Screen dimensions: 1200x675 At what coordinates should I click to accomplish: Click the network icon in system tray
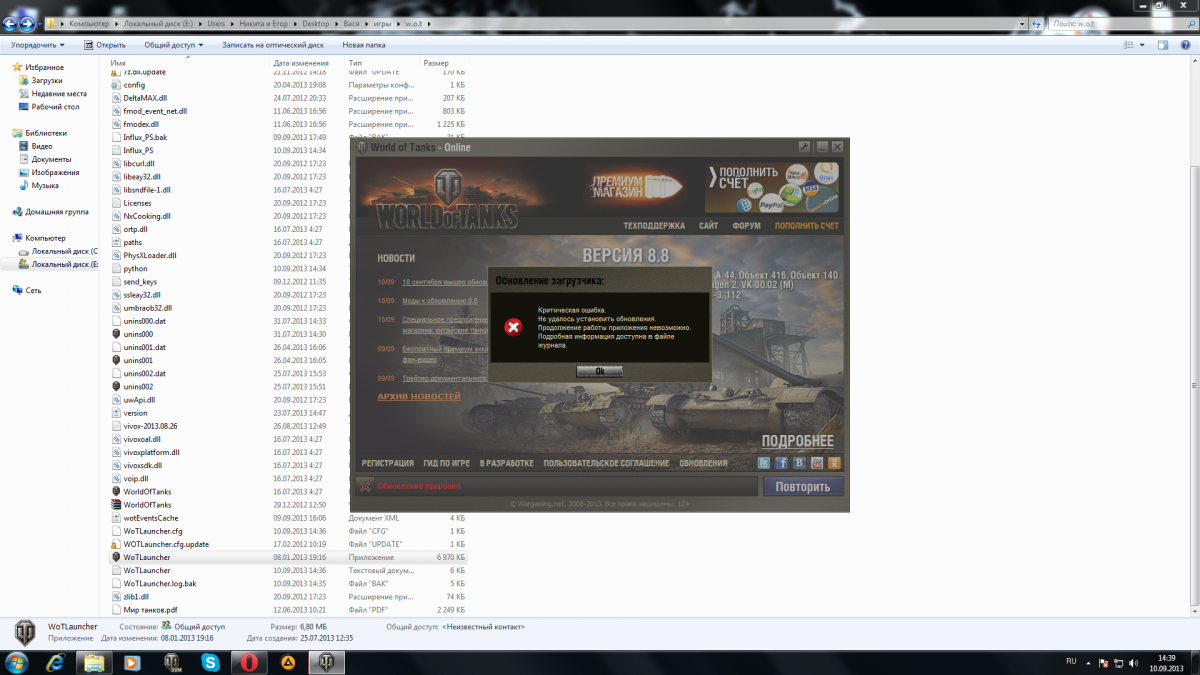(x=1117, y=662)
